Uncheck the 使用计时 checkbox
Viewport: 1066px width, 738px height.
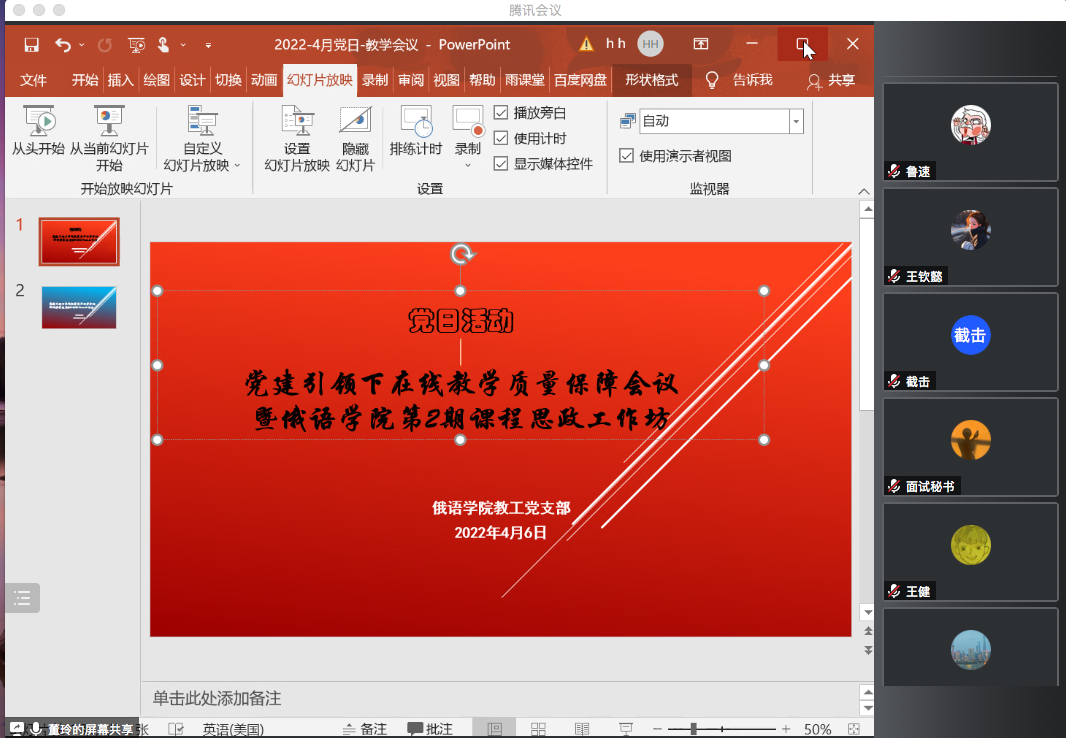point(501,138)
